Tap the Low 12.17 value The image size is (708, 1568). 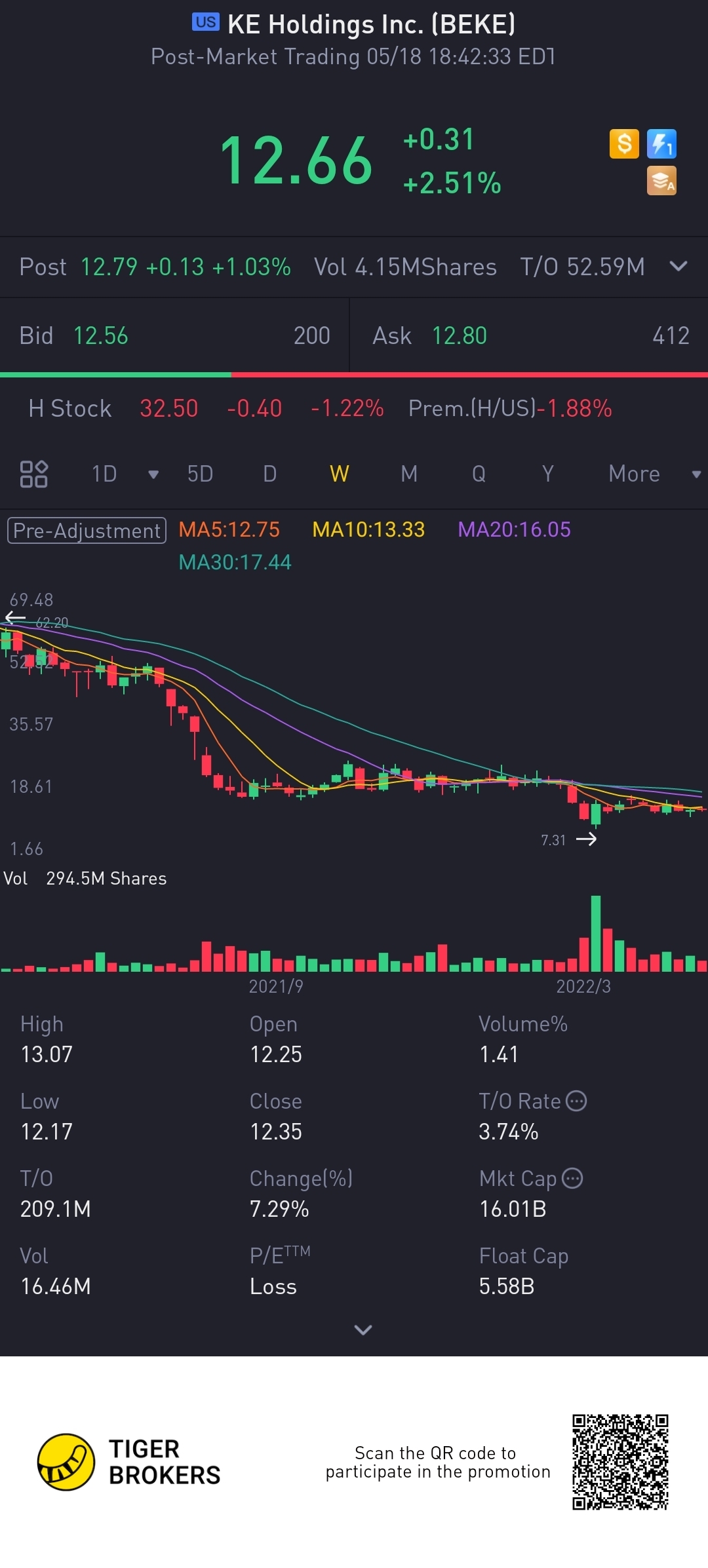point(47,1132)
